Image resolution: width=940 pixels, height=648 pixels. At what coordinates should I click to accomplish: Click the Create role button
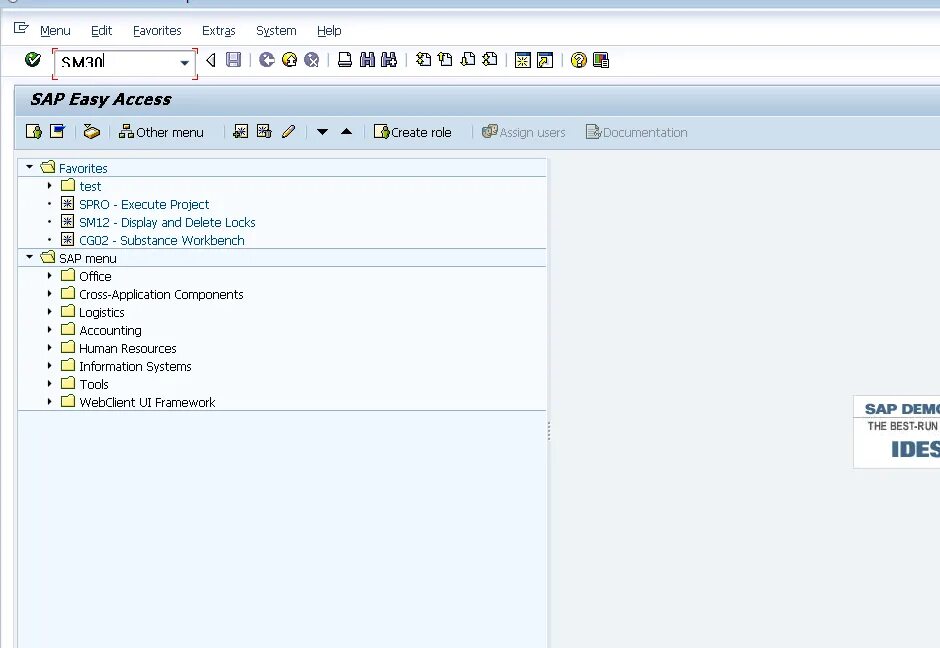click(412, 132)
